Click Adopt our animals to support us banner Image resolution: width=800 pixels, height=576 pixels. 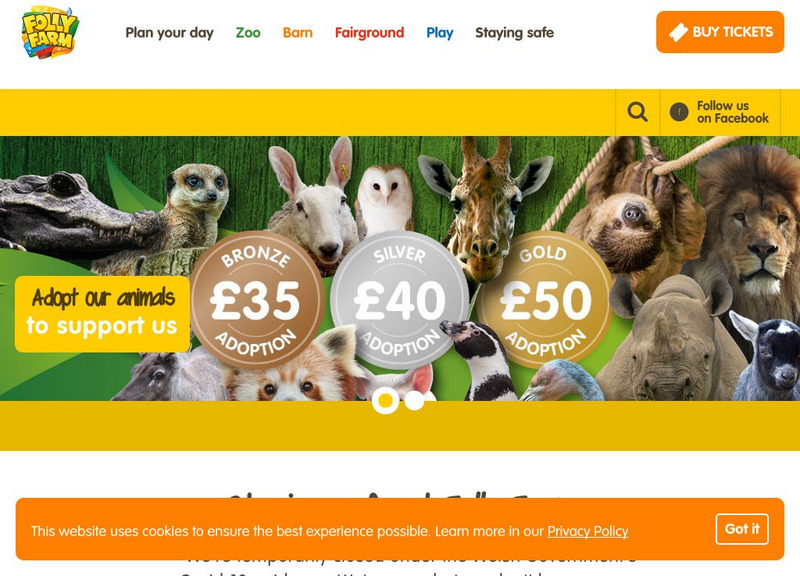coord(102,314)
